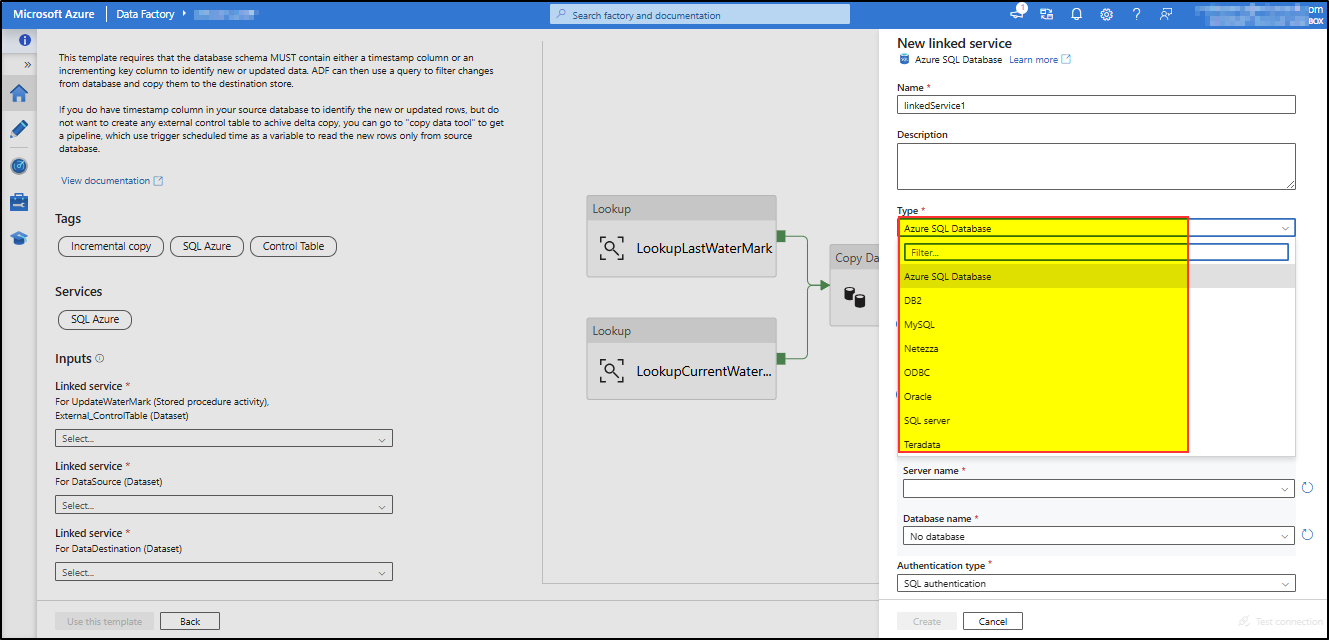This screenshot has width=1329, height=640.
Task: Refresh the Database name list
Action: coord(1307,536)
